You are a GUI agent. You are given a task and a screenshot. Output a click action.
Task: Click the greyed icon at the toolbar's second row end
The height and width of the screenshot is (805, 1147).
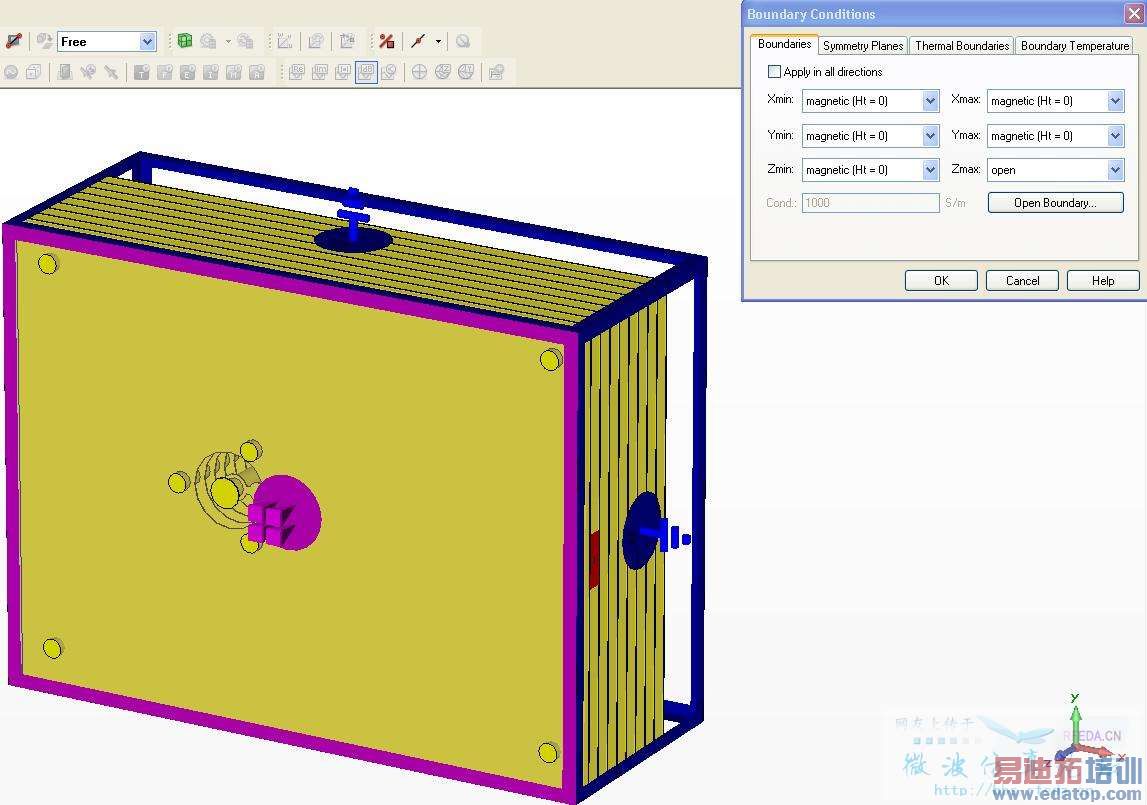click(x=497, y=72)
